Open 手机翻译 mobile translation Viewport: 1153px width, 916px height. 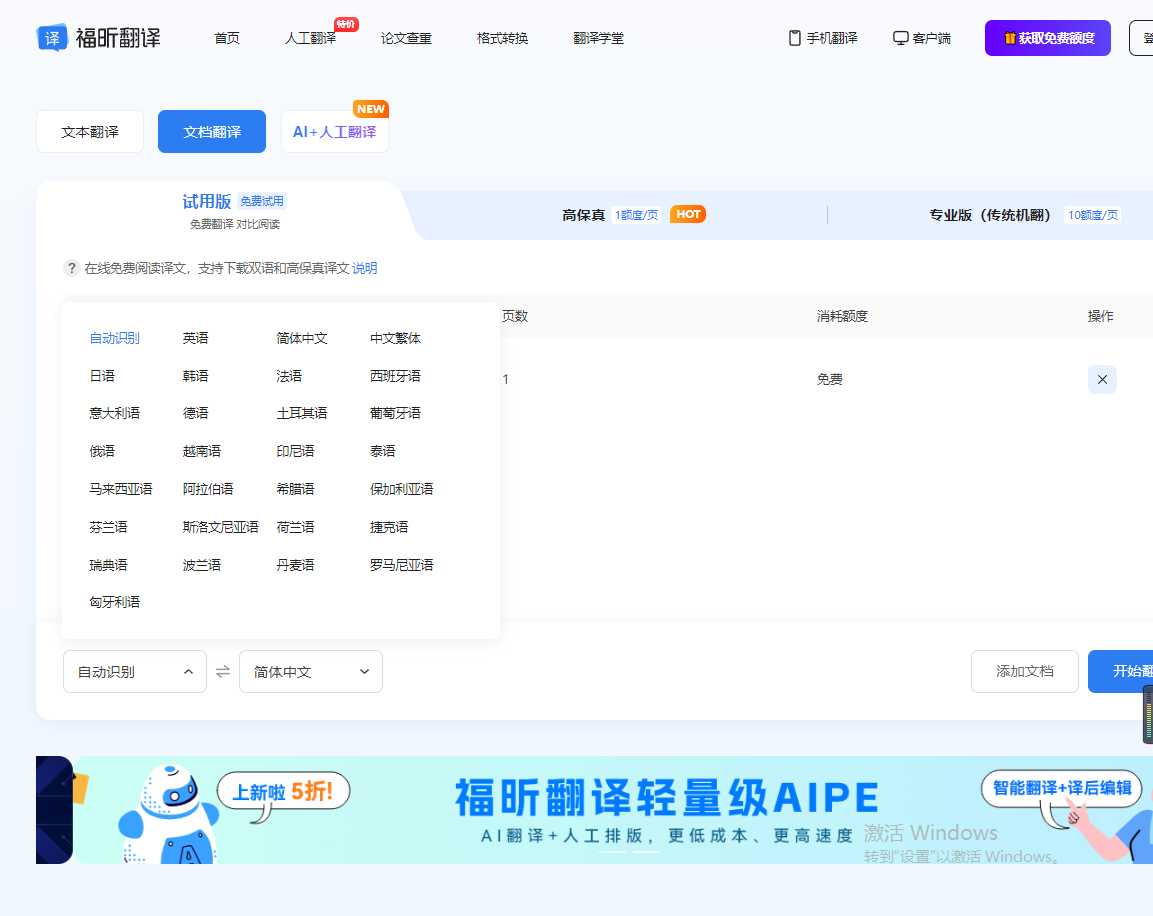(x=823, y=38)
